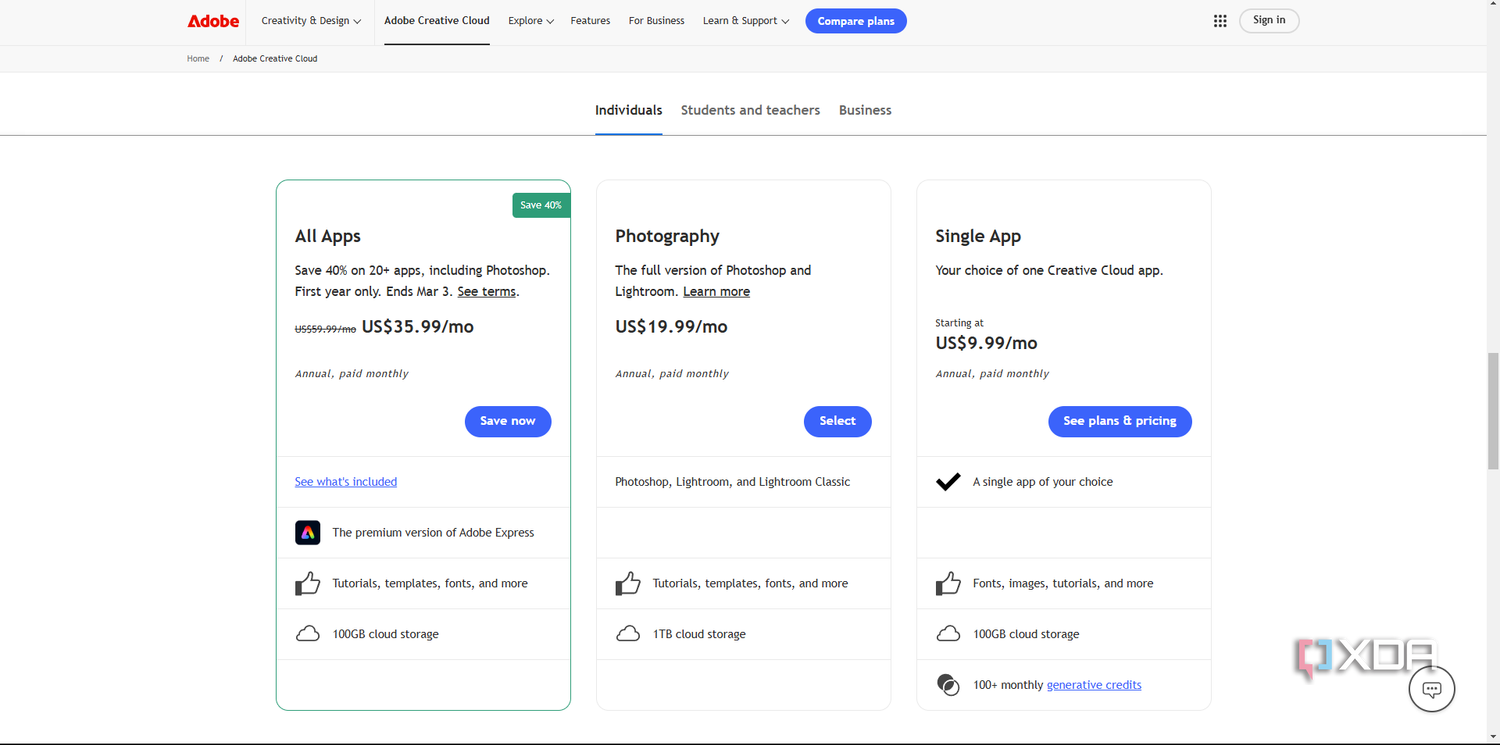Expand the Explore dropdown
The width and height of the screenshot is (1500, 745).
tap(530, 21)
